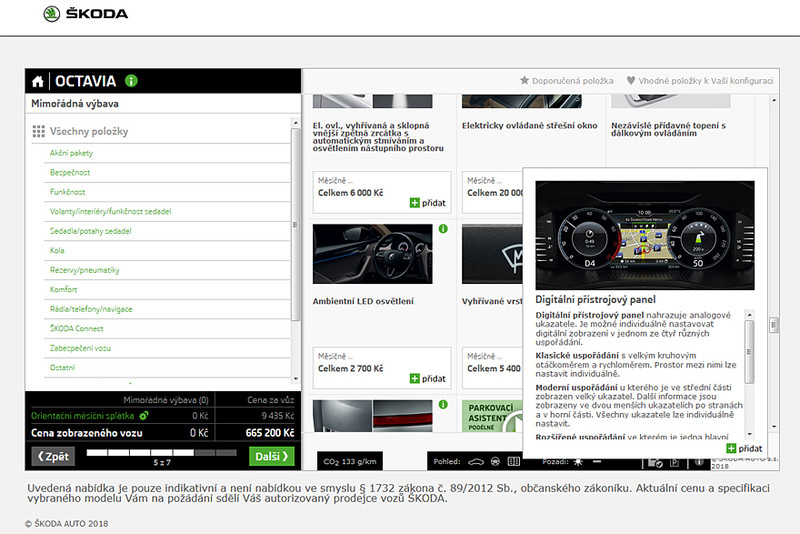Click the Vhodné položky heart legend
The width and height of the screenshot is (800, 534).
tap(699, 81)
